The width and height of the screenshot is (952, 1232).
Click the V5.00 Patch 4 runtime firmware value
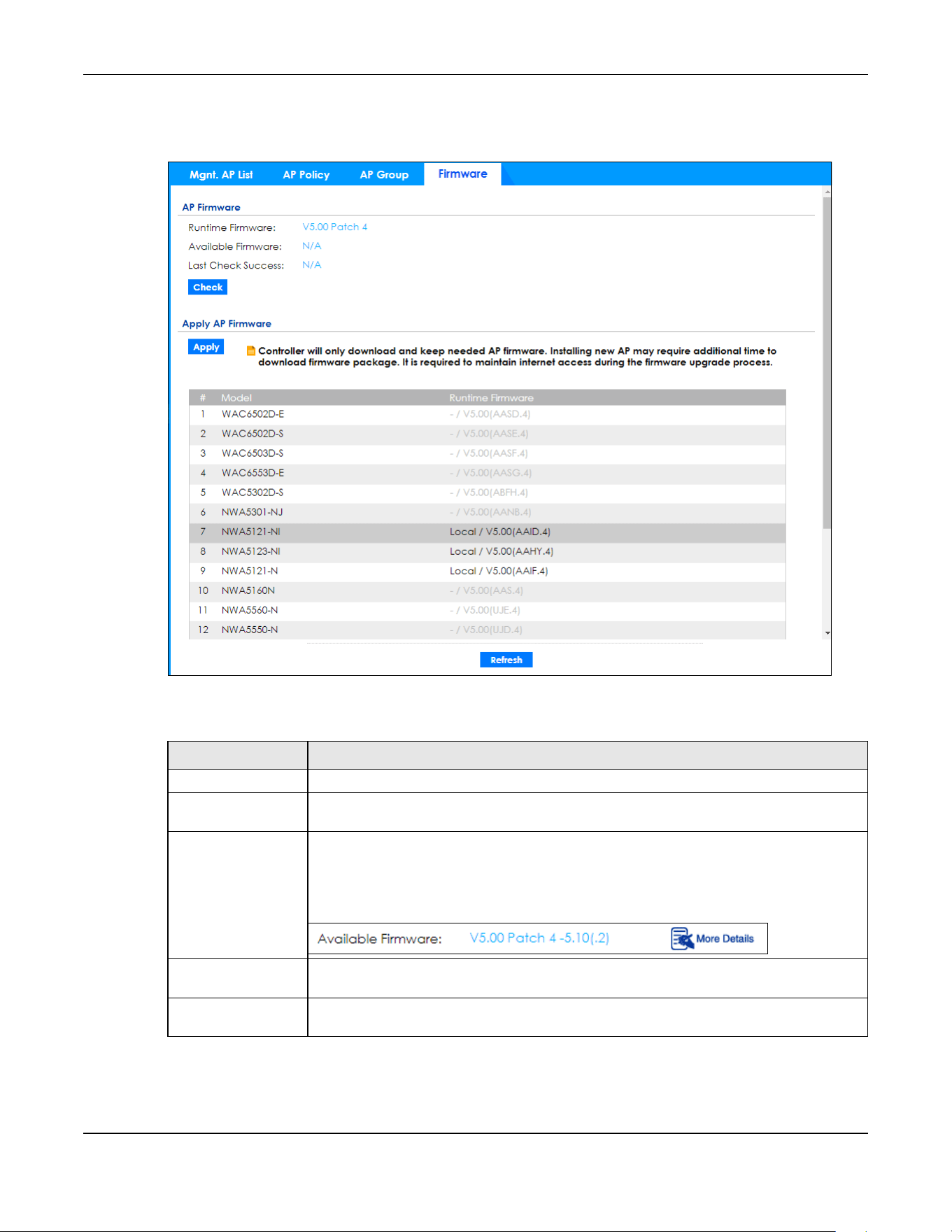pyautogui.click(x=334, y=227)
